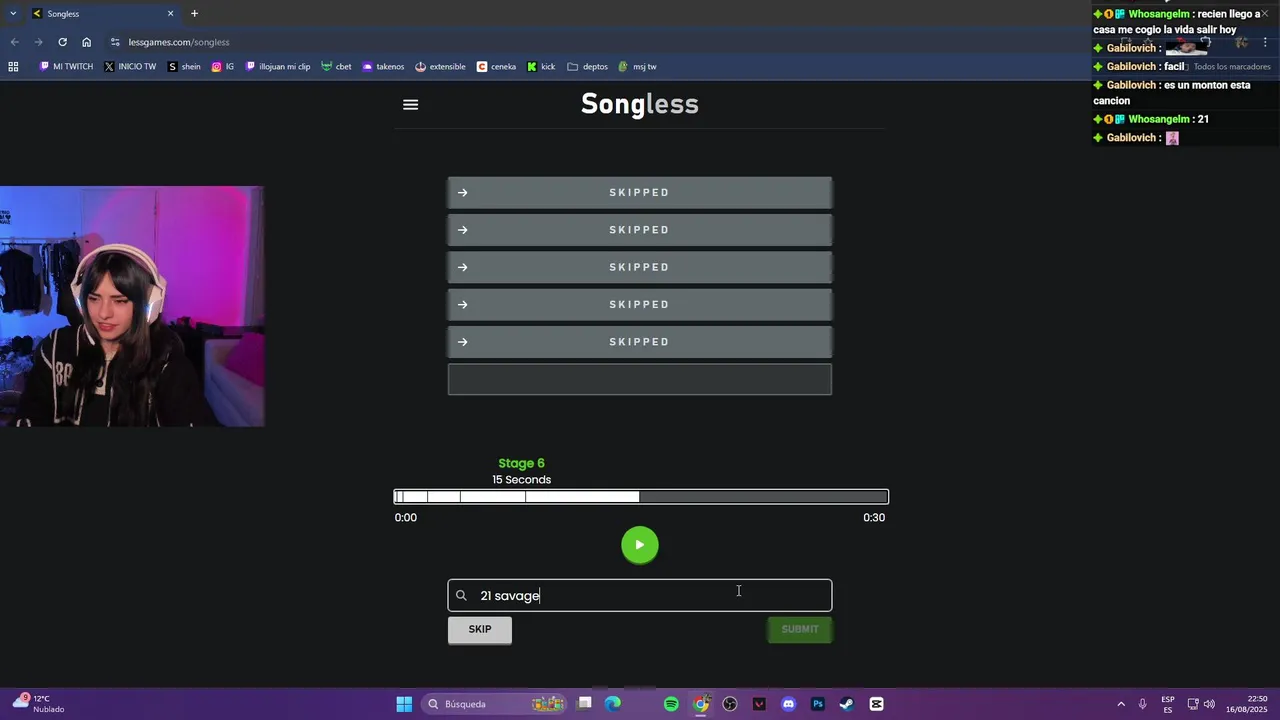
Task: Open the illojuan mi clip bookmark
Action: pyautogui.click(x=278, y=67)
